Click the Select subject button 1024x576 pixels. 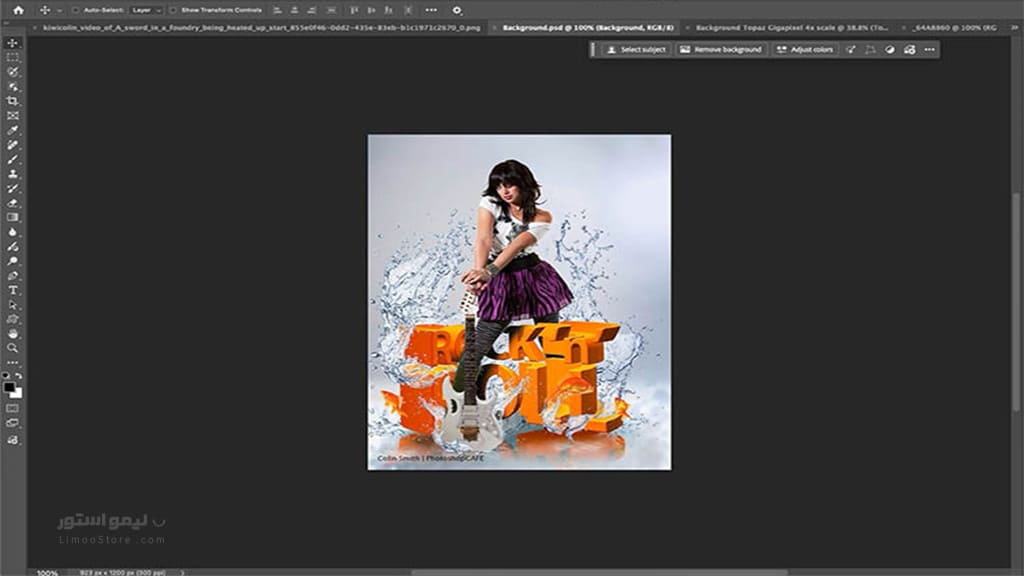(636, 50)
